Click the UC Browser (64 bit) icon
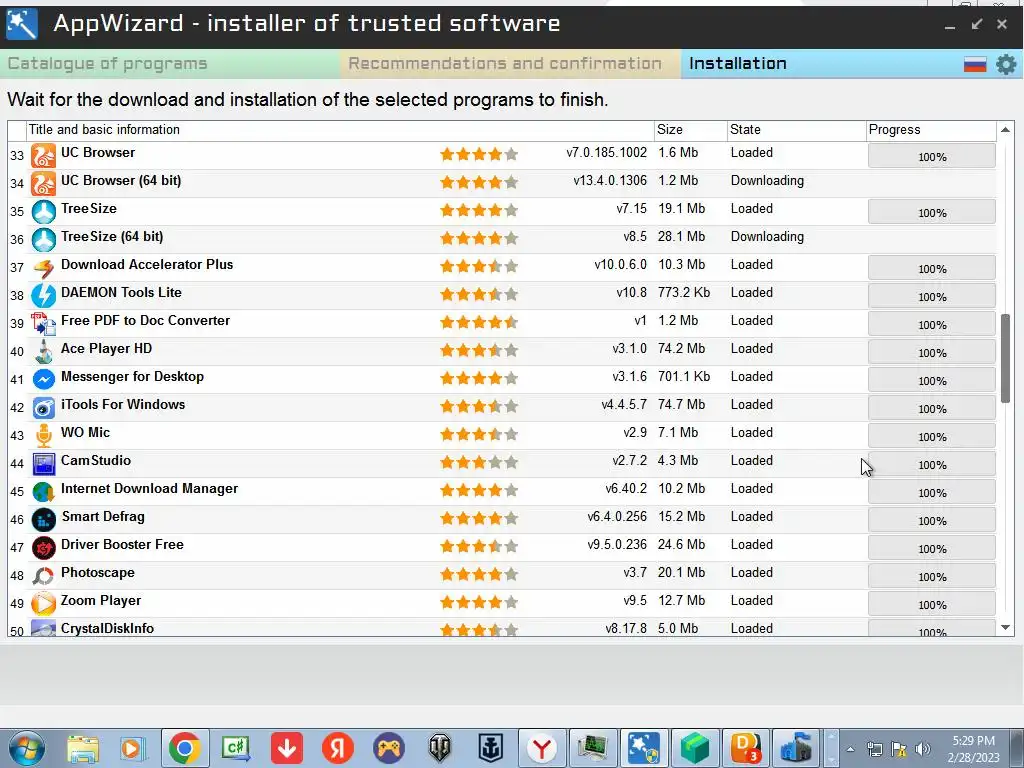The image size is (1024, 768). pyautogui.click(x=44, y=184)
